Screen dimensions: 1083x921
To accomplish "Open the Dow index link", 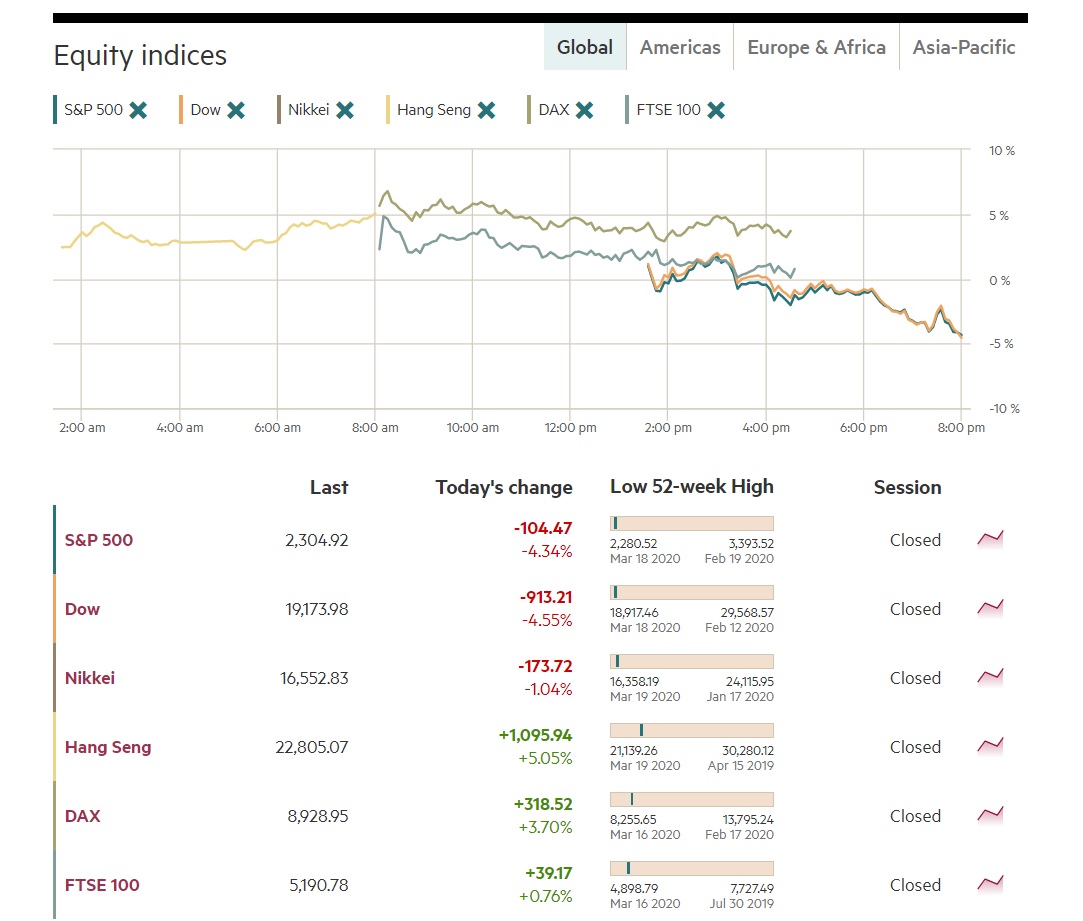I will click(x=82, y=609).
